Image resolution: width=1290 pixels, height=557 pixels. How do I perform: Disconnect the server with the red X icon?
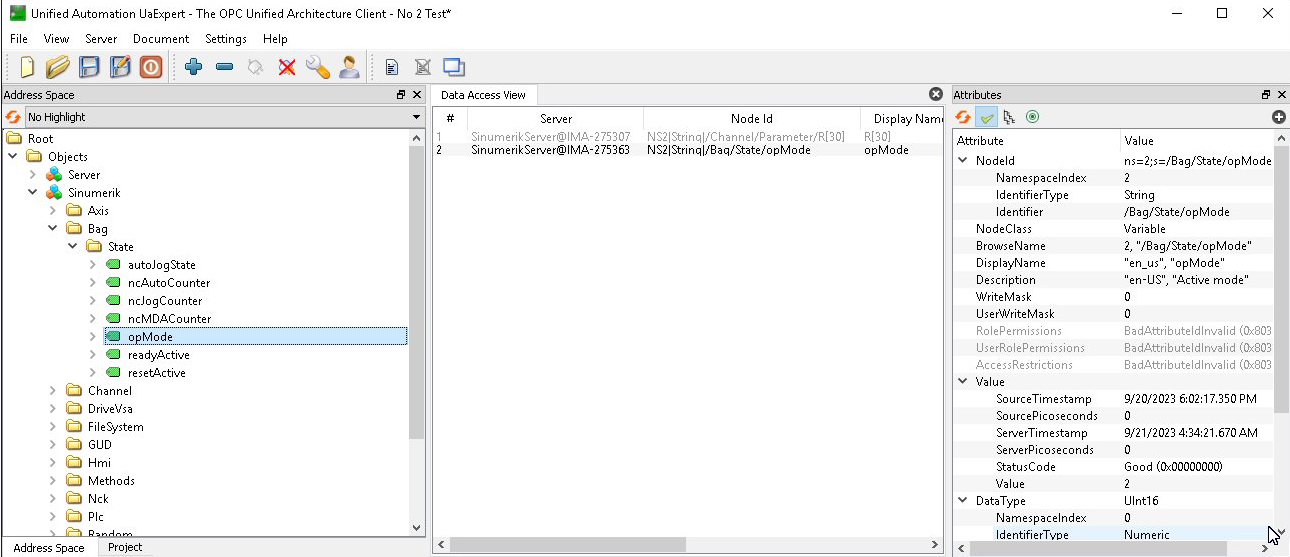pyautogui.click(x=287, y=67)
